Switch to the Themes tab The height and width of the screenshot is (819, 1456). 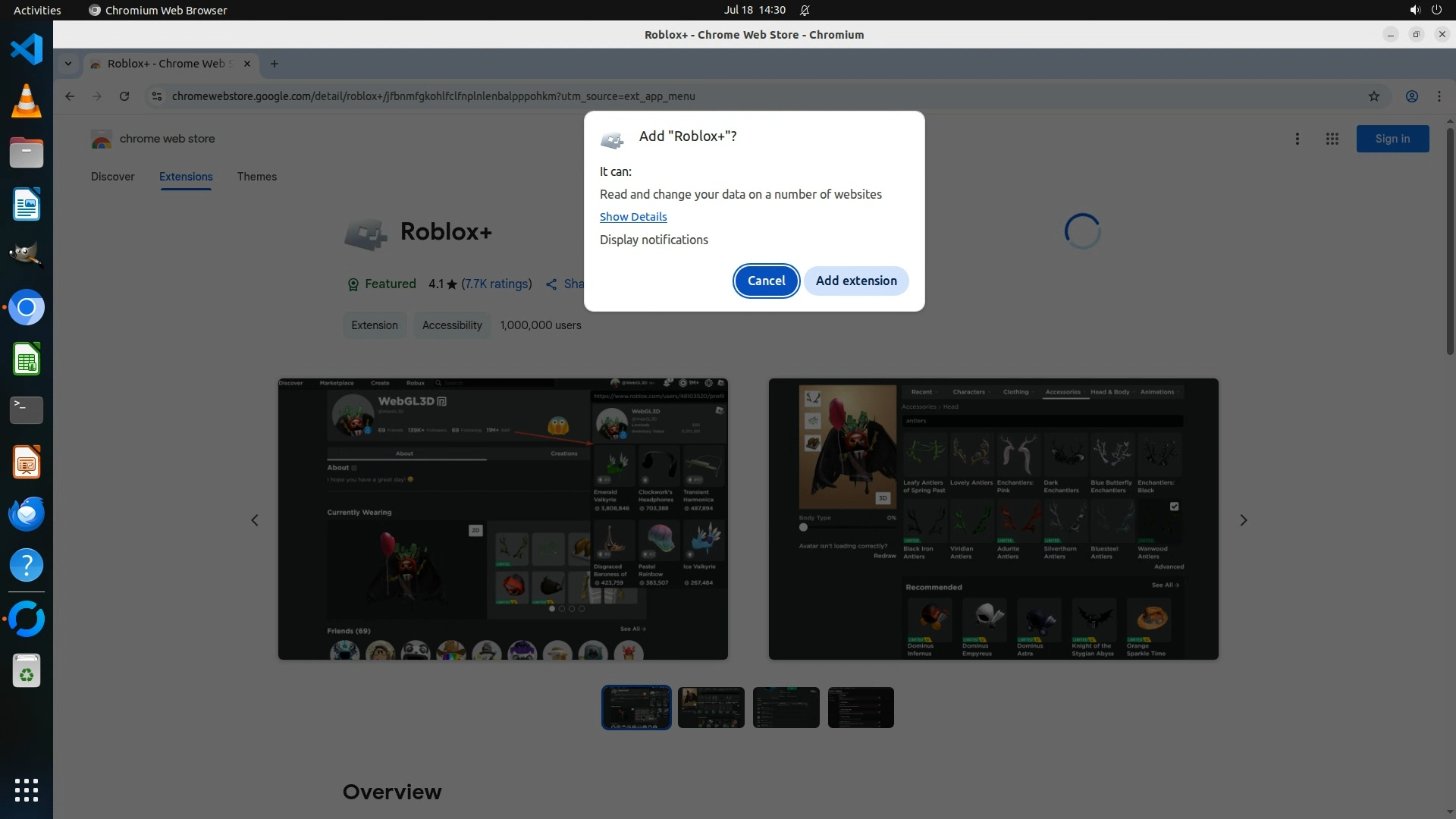point(256,177)
